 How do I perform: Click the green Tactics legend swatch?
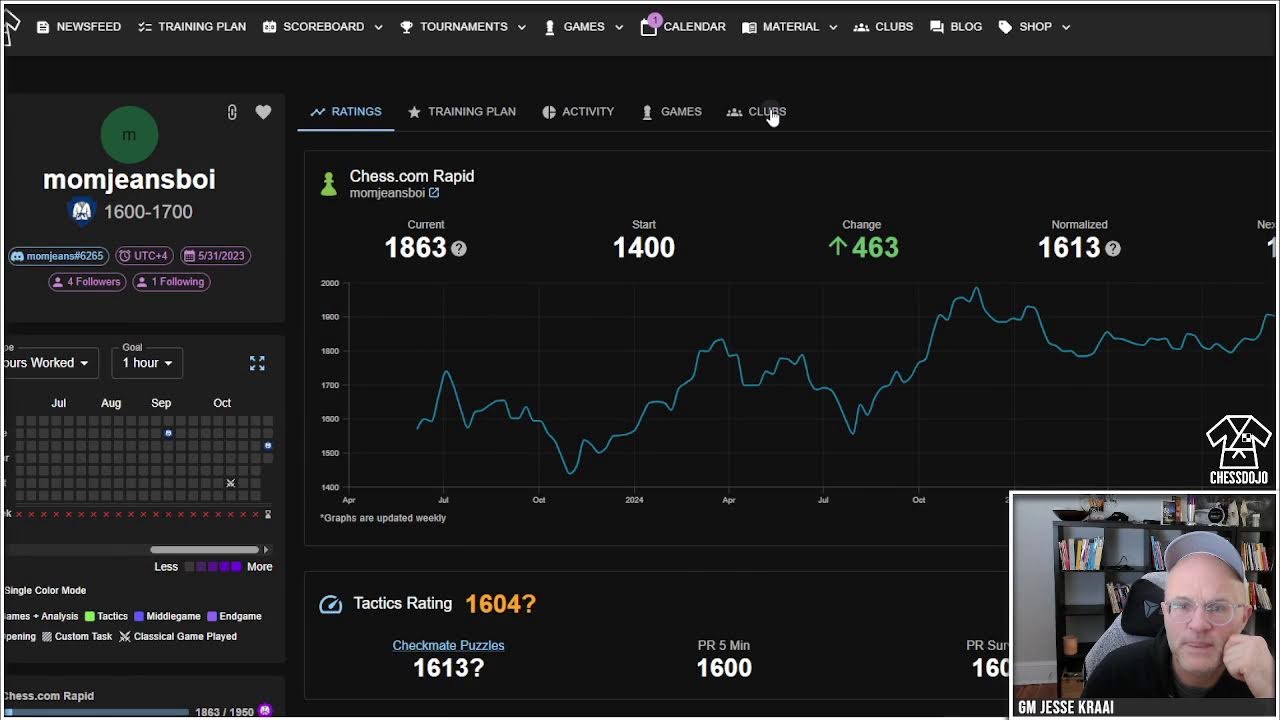point(90,617)
